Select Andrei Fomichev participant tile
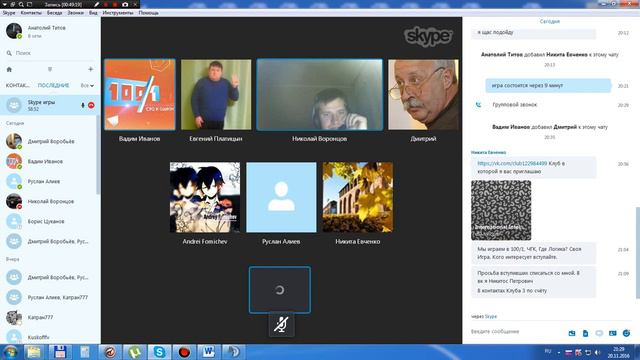 click(x=205, y=197)
